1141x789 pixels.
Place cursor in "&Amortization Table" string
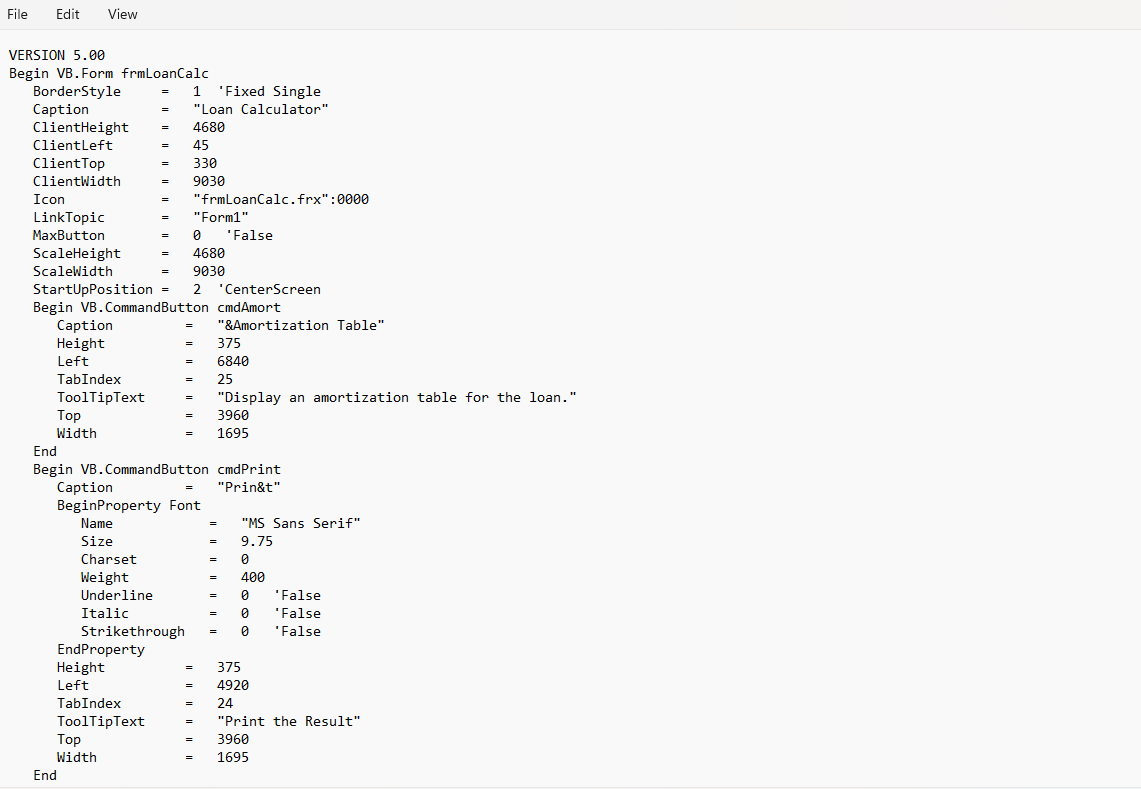coord(301,325)
